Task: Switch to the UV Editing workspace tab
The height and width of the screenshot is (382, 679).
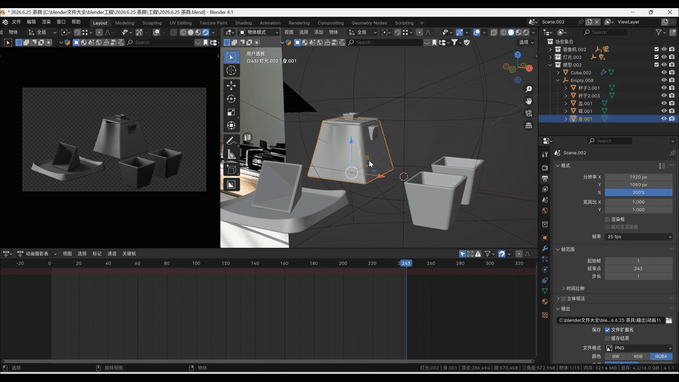Action: pyautogui.click(x=181, y=23)
